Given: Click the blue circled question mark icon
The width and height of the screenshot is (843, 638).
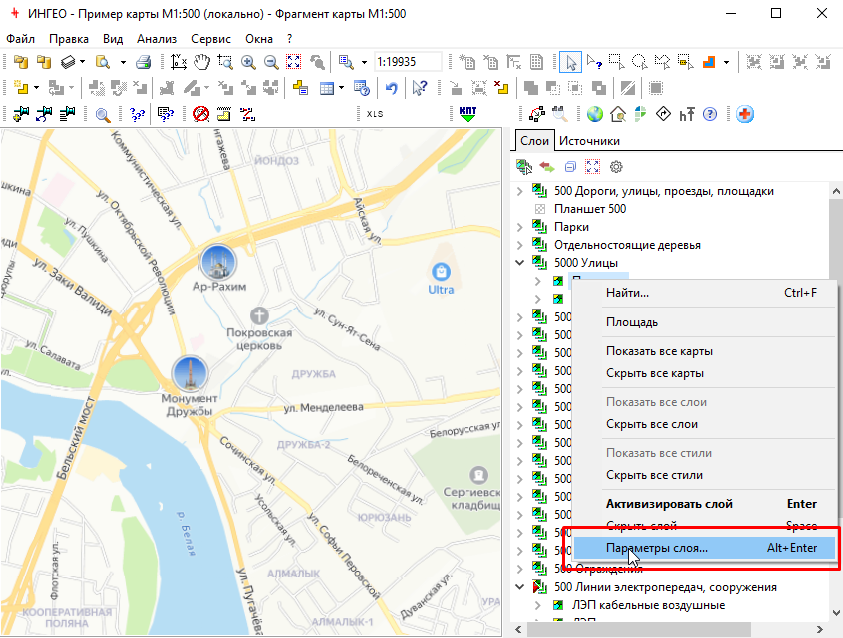Looking at the screenshot, I should coord(710,114).
